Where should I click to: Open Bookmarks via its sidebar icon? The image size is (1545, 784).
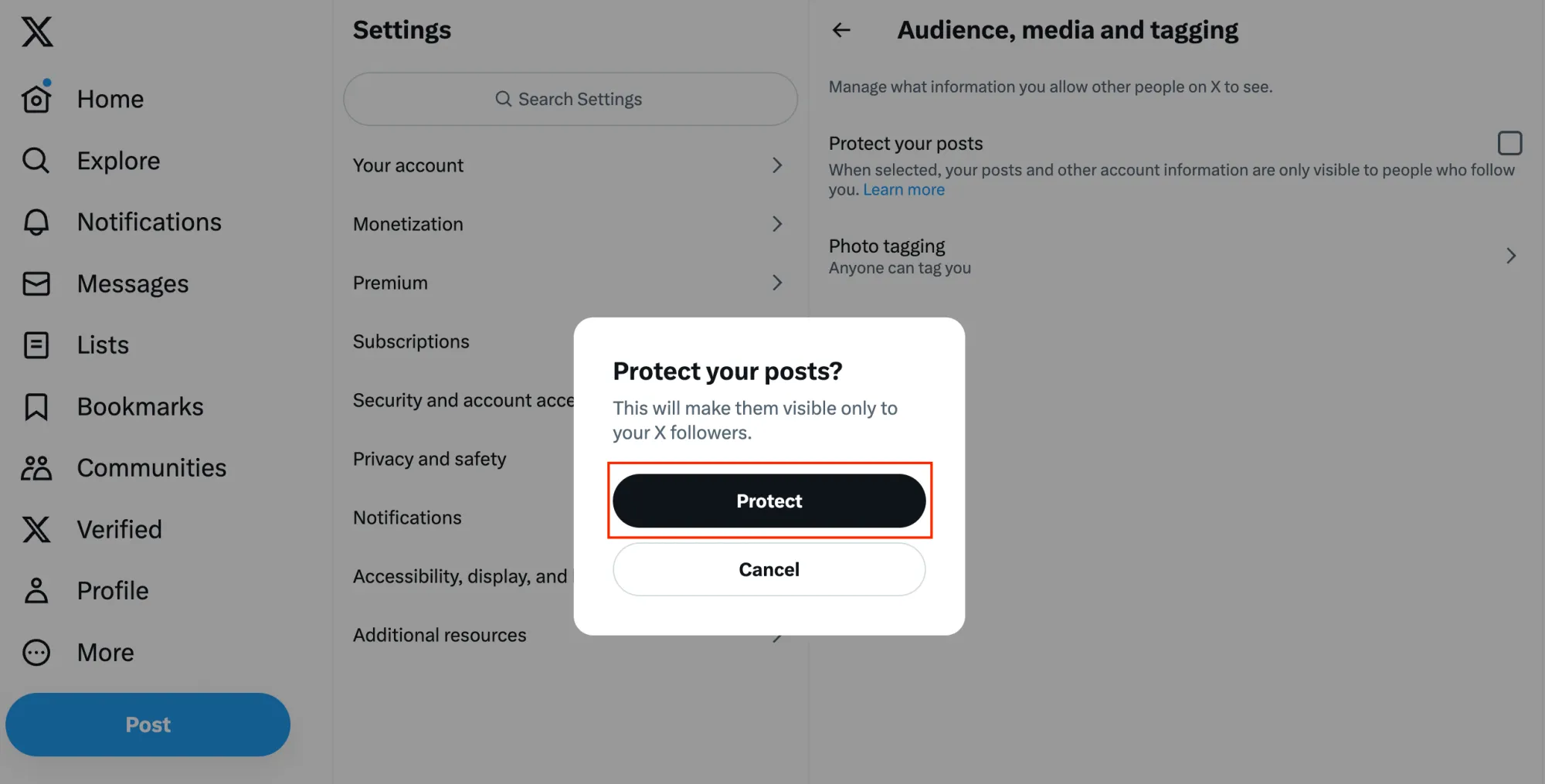point(36,406)
